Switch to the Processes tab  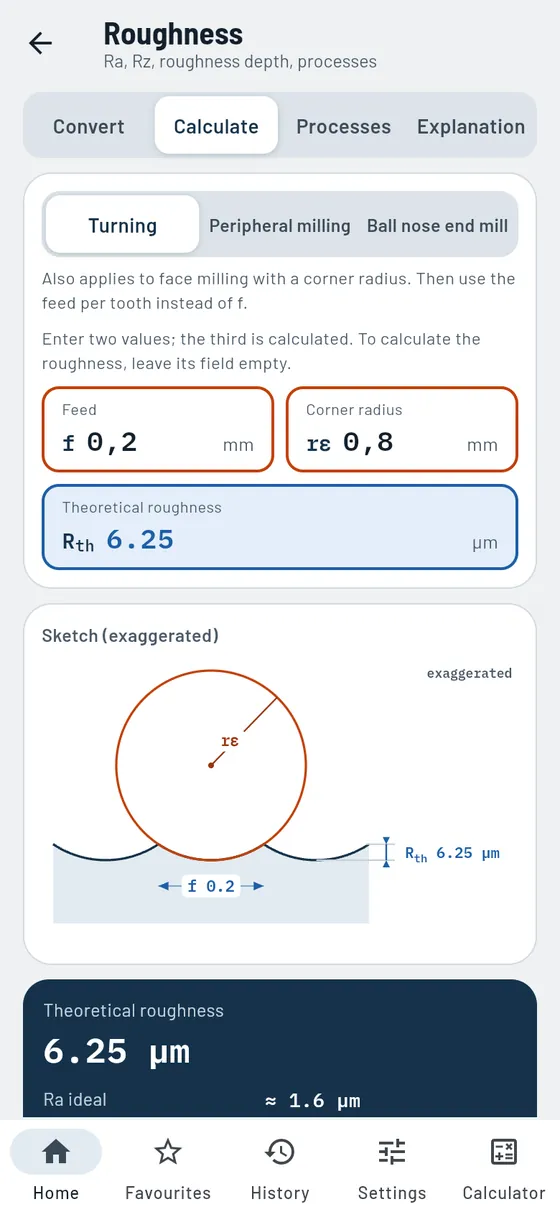(343, 126)
